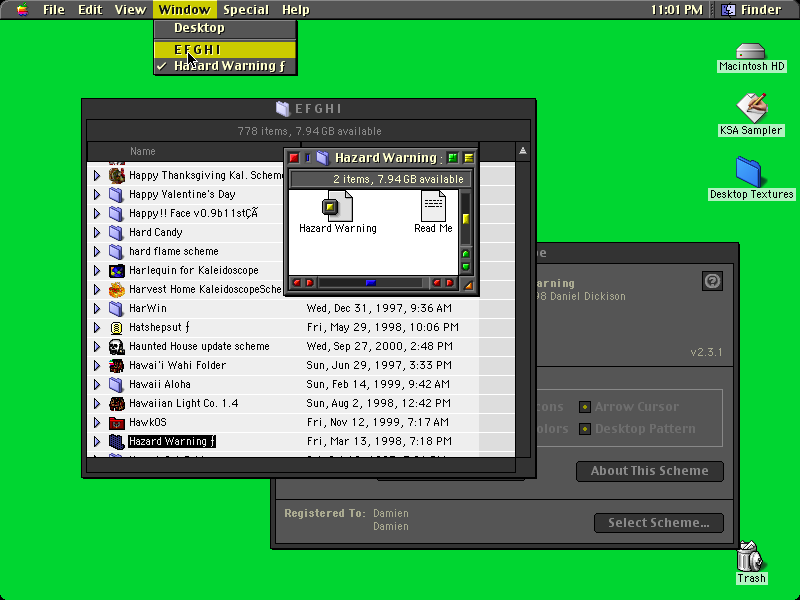Image resolution: width=800 pixels, height=600 pixels.
Task: Click the About This Scheme button
Action: coord(649,471)
